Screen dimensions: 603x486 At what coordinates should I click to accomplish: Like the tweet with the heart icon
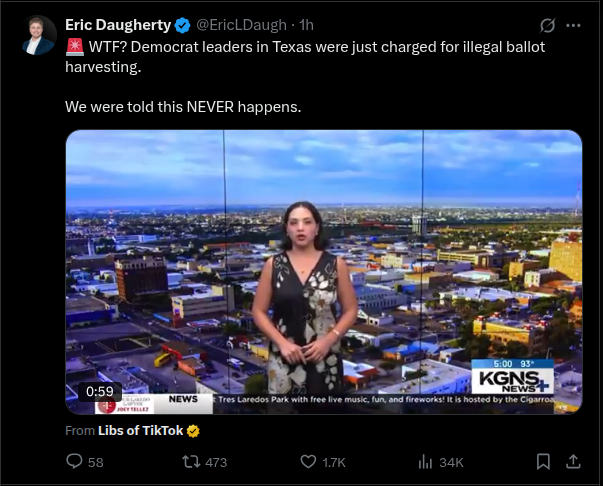point(308,461)
